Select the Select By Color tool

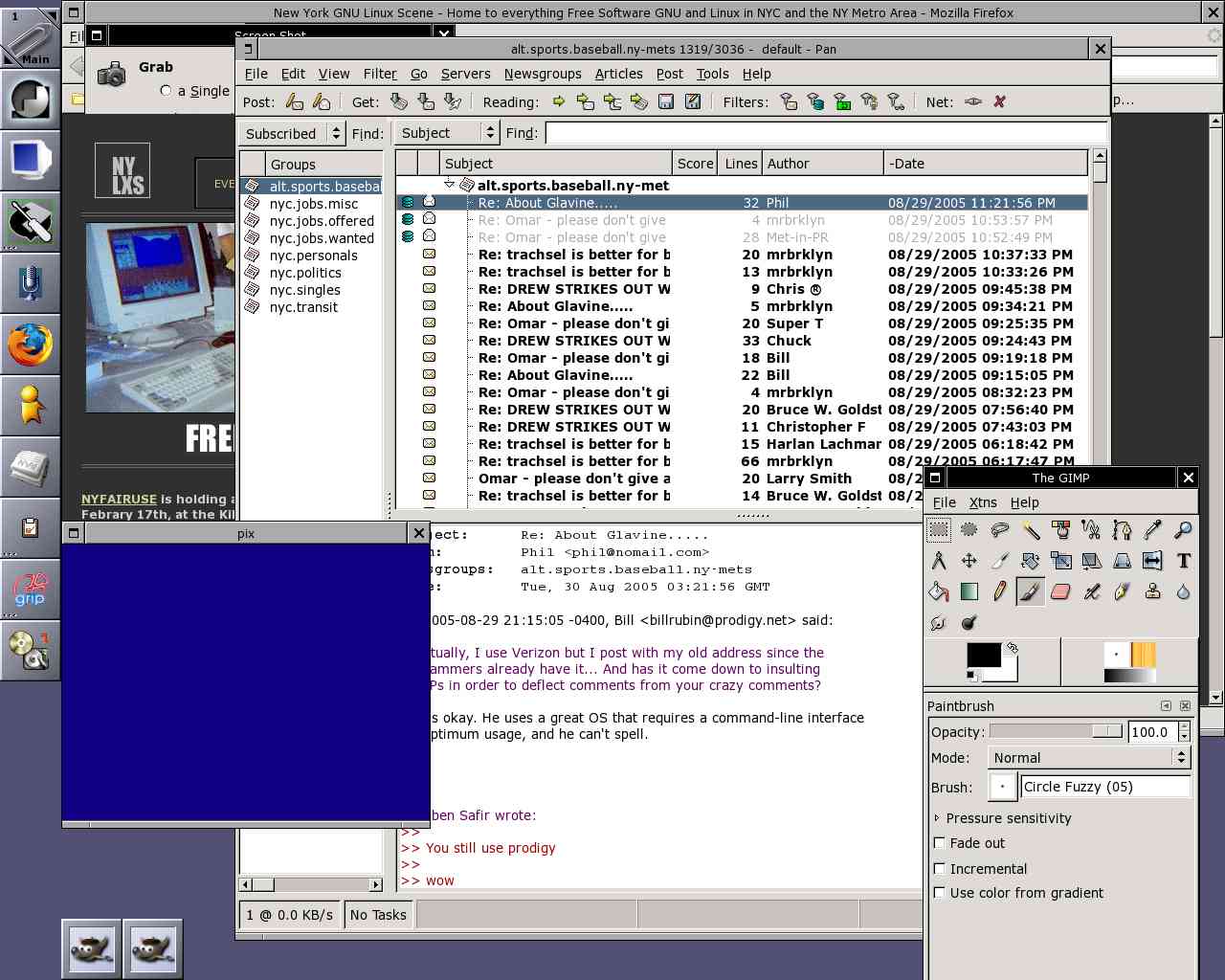[x=1060, y=529]
